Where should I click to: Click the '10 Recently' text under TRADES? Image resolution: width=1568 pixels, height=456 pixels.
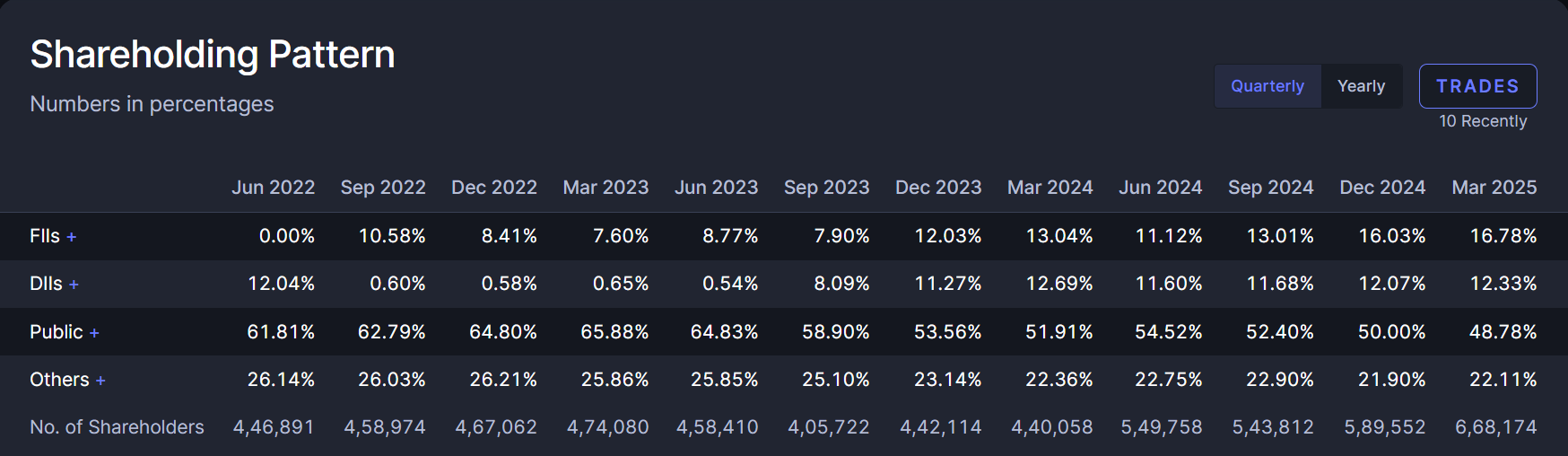[1483, 121]
